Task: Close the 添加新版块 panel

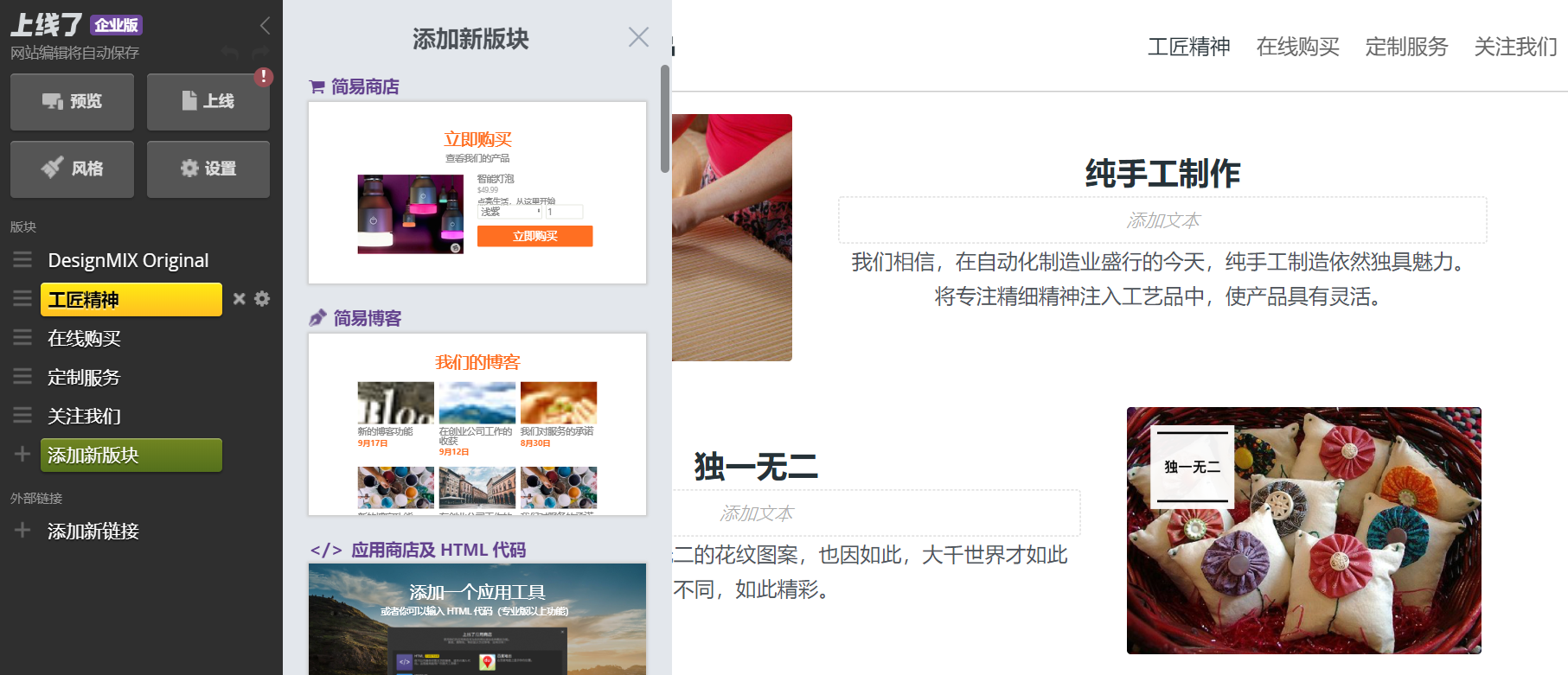Action: (x=638, y=37)
